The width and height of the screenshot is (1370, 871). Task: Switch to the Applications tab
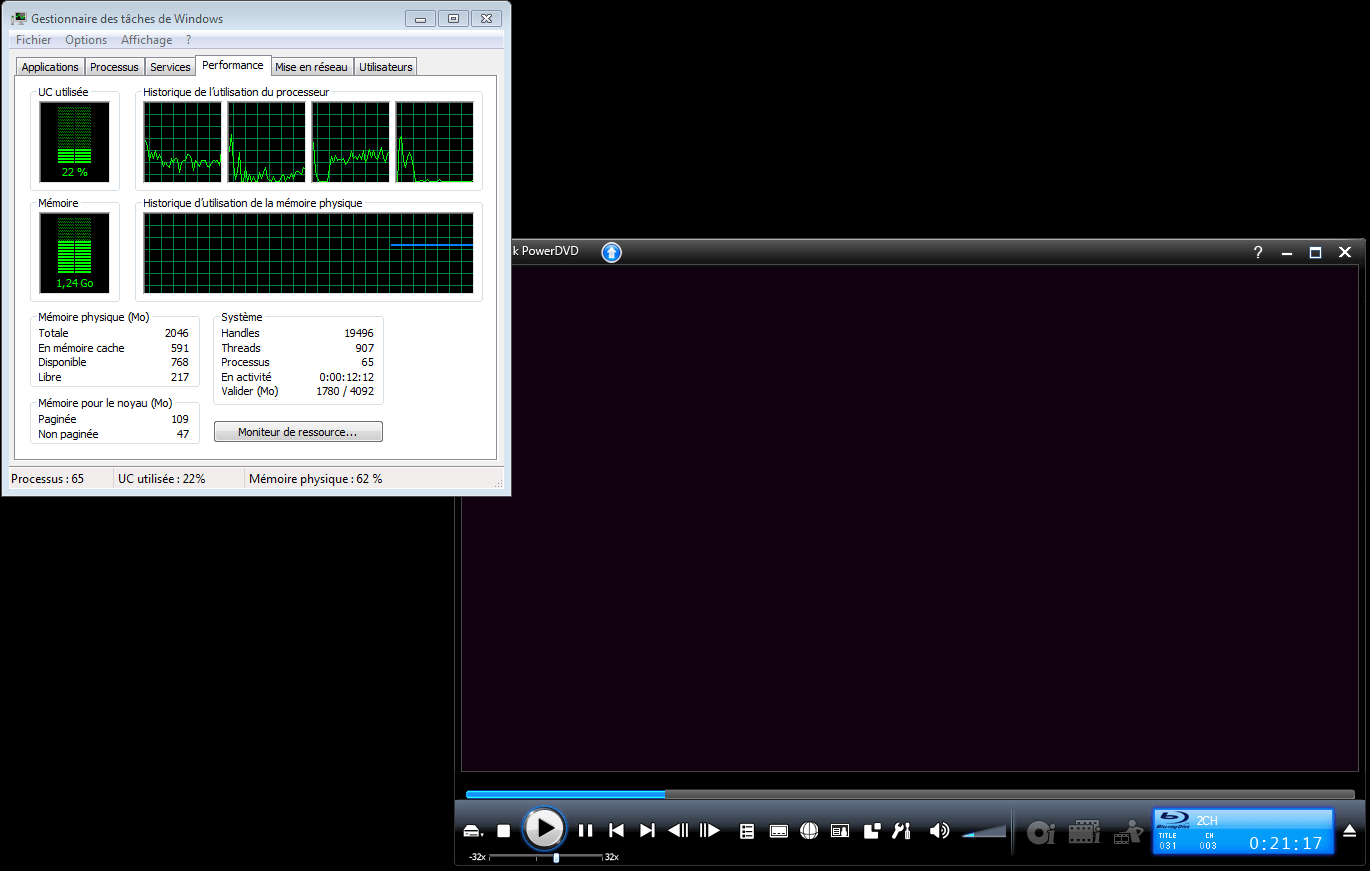pyautogui.click(x=50, y=67)
